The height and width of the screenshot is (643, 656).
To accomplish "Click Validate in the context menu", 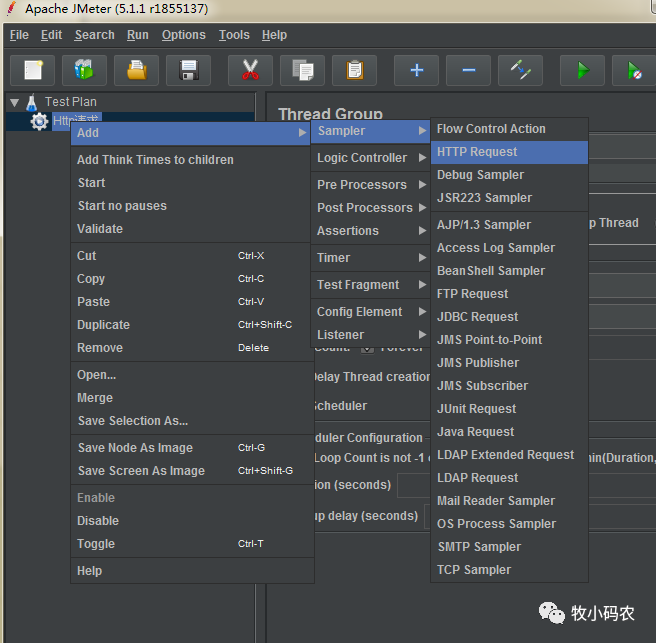I will click(190, 229).
